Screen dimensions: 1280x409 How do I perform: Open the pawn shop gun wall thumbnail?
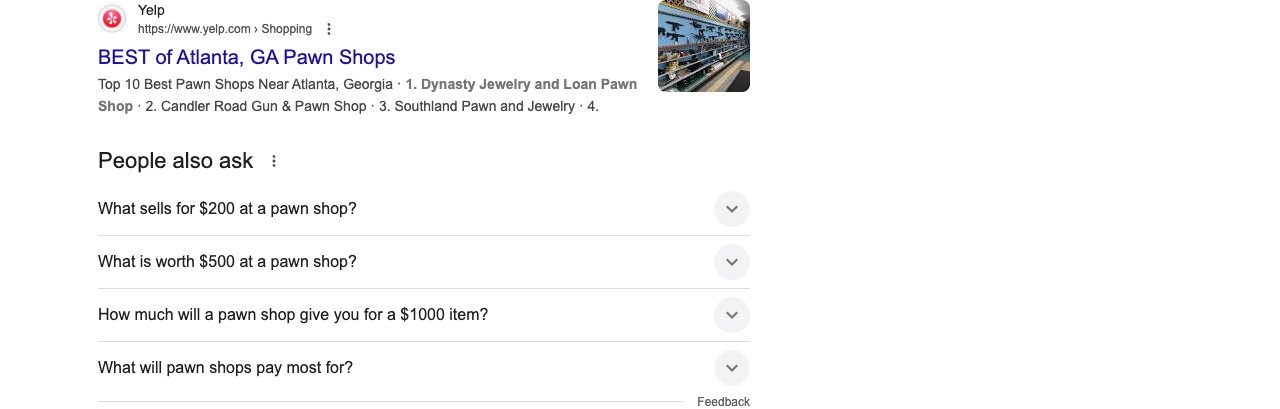pyautogui.click(x=704, y=46)
